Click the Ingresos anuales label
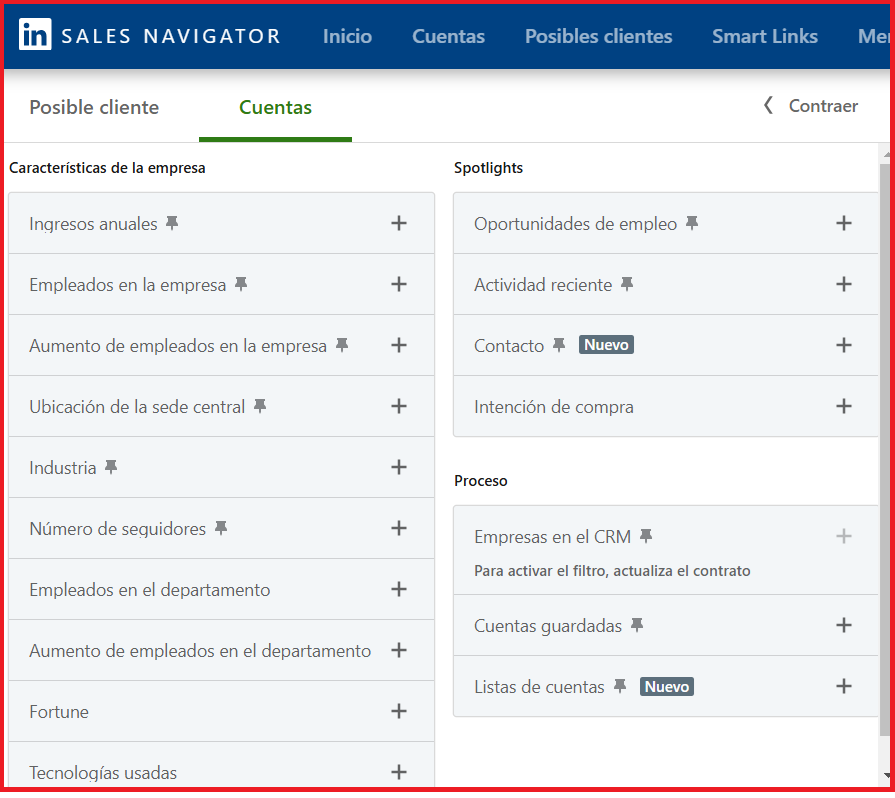 93,224
